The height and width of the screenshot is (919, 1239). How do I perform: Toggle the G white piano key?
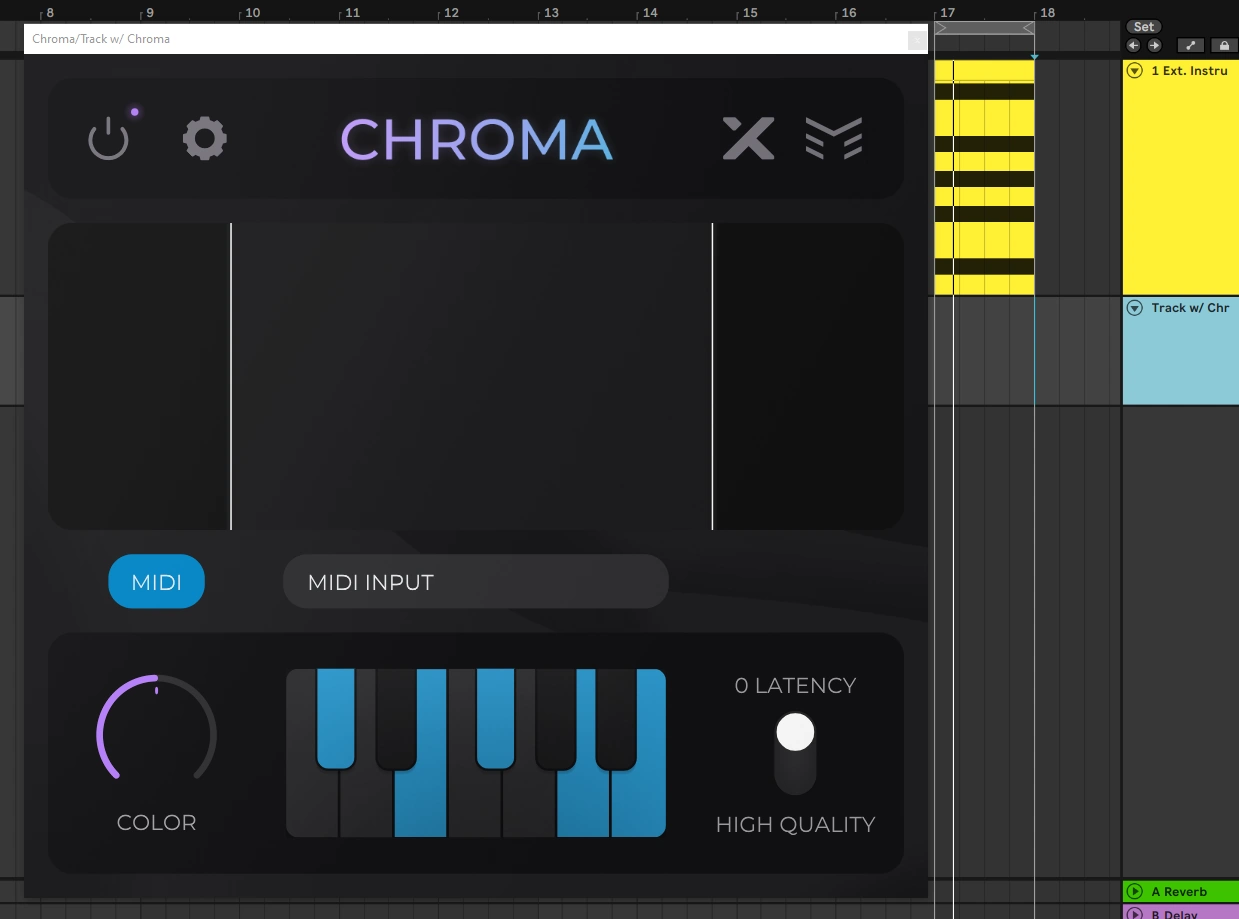[x=528, y=805]
